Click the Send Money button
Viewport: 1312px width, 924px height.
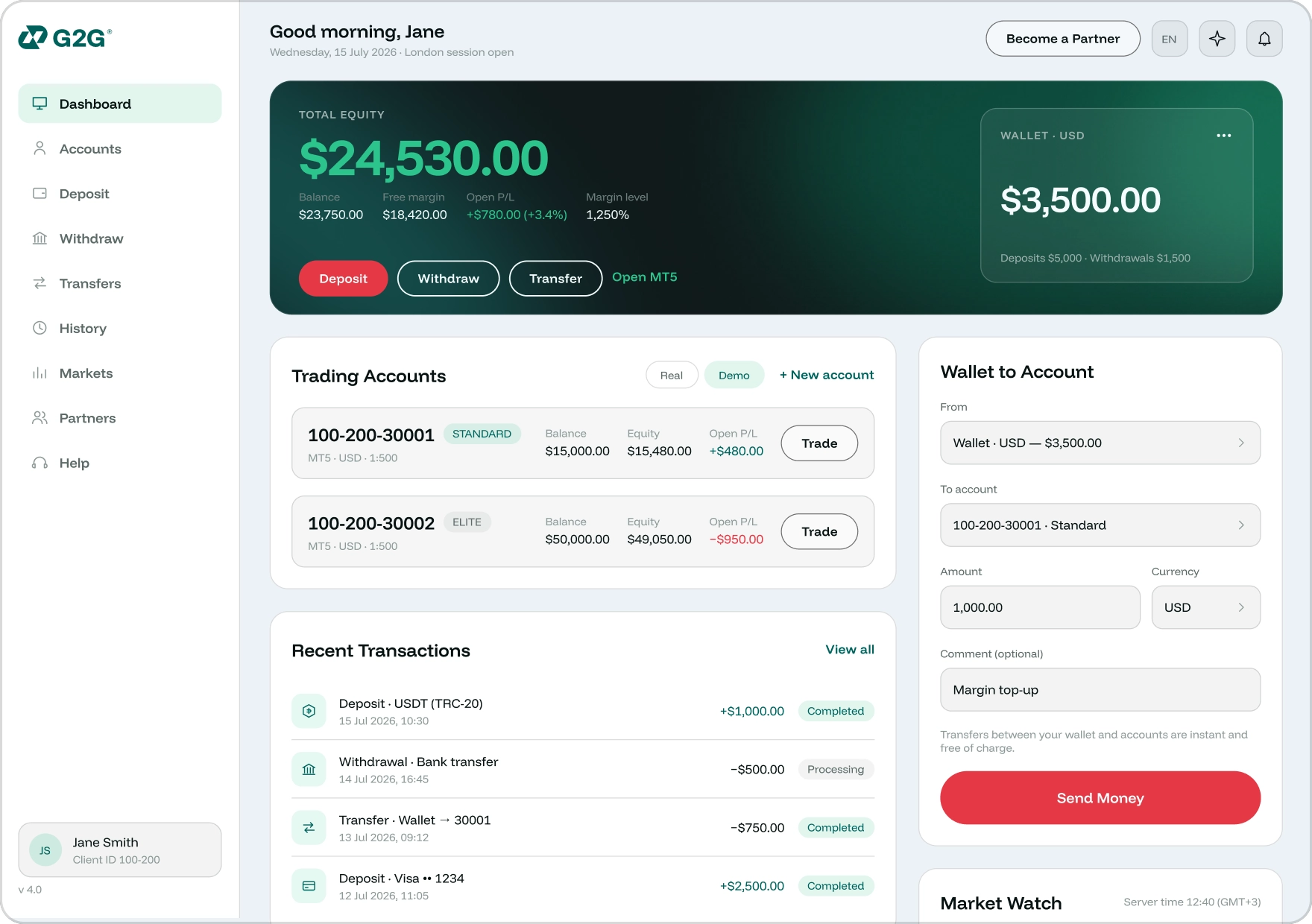(1100, 797)
